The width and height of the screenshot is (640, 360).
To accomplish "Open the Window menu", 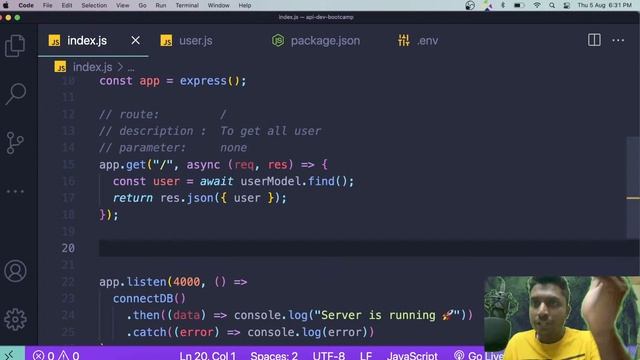I will 218,5.
